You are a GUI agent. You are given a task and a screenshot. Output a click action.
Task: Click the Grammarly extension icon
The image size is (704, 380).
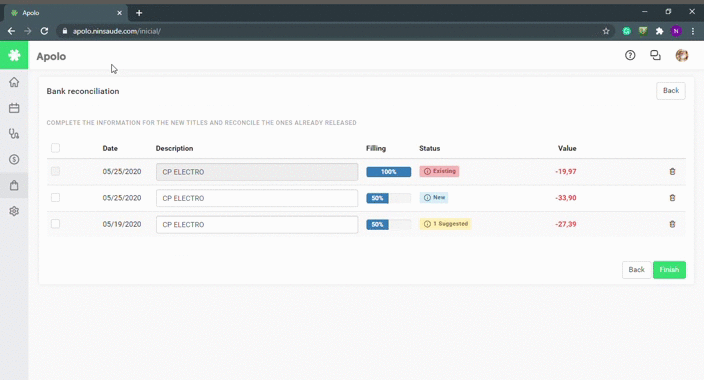(626, 31)
